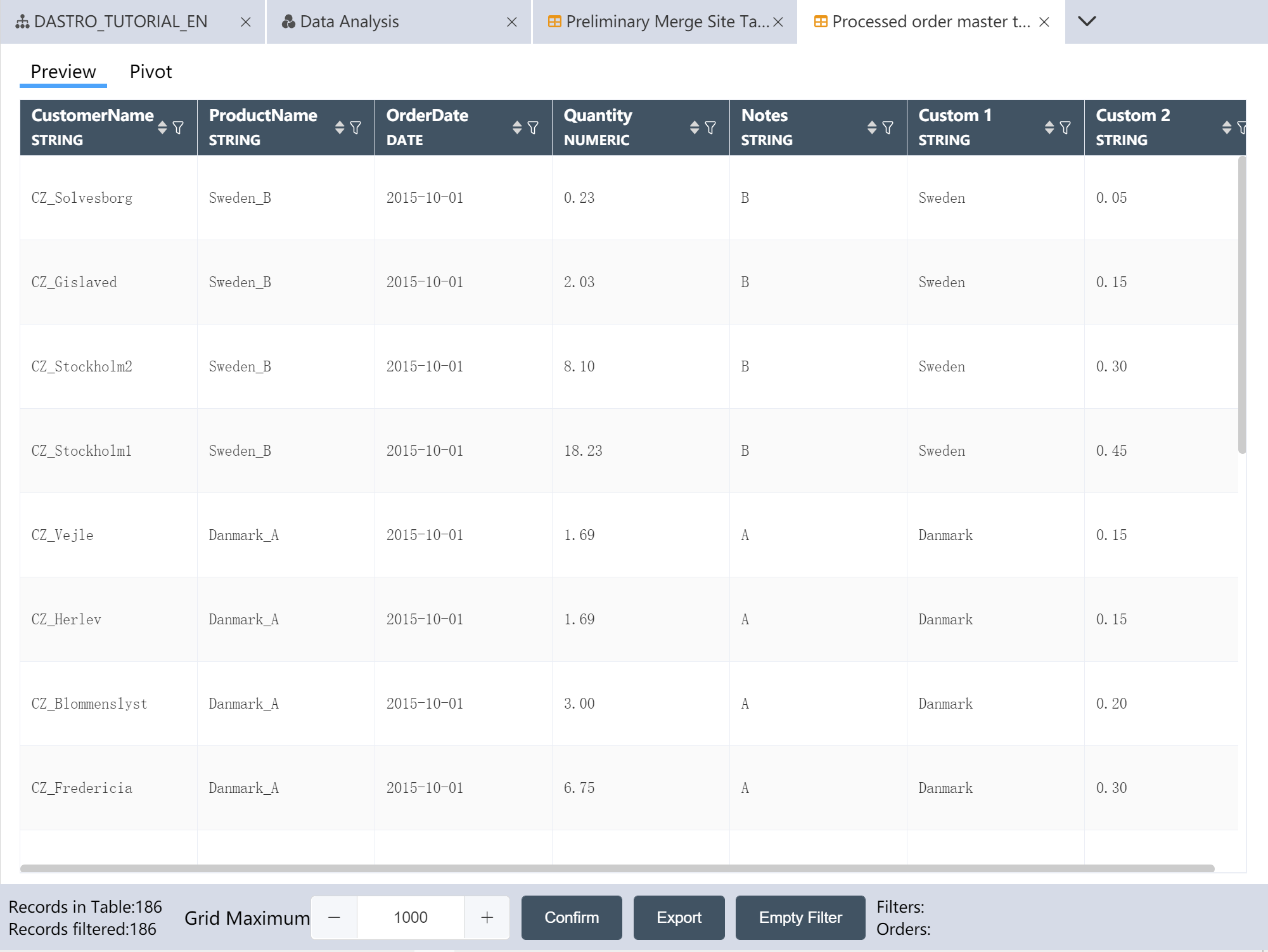
Task: Click the Notes cell in CZ_Solvesborg row
Action: click(818, 198)
